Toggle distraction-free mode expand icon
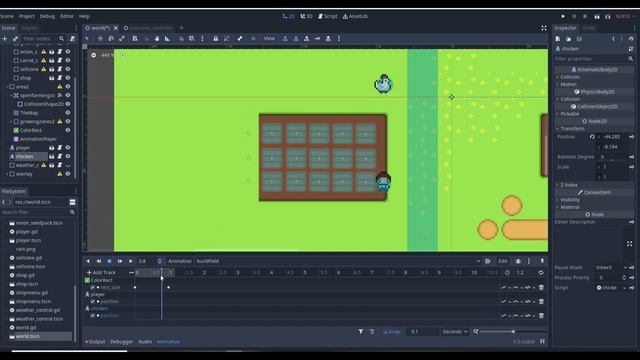 (544, 28)
